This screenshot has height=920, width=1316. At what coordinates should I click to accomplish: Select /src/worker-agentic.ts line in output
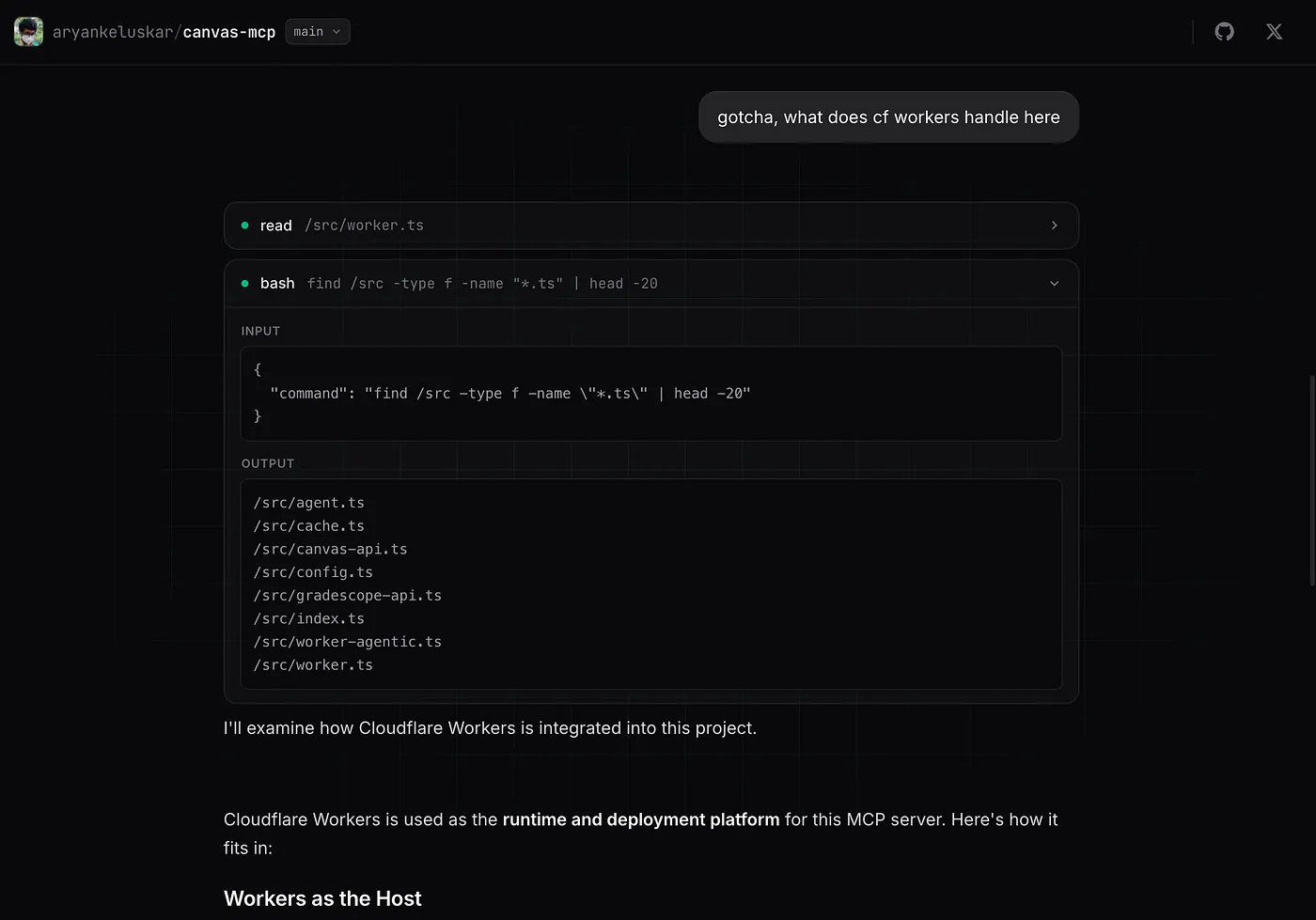pyautogui.click(x=347, y=642)
